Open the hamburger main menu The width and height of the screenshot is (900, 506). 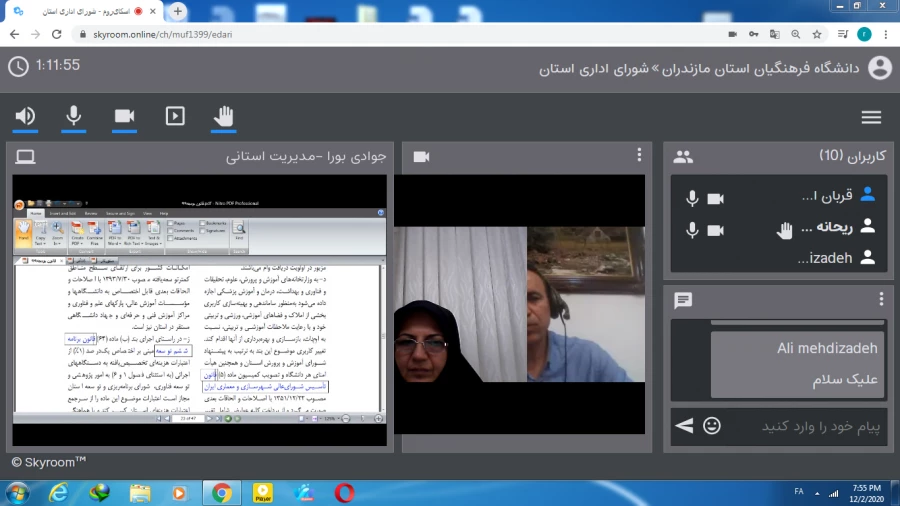(x=871, y=117)
